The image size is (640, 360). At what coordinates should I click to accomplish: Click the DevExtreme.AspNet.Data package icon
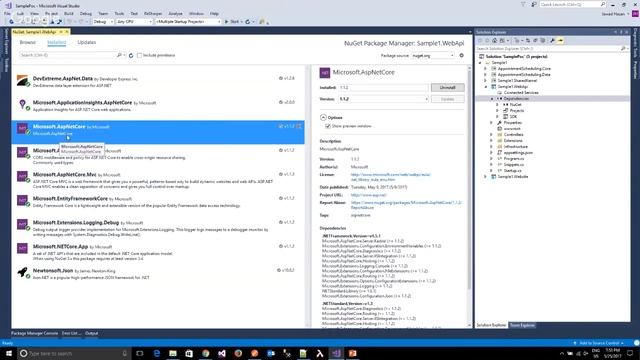click(22, 80)
